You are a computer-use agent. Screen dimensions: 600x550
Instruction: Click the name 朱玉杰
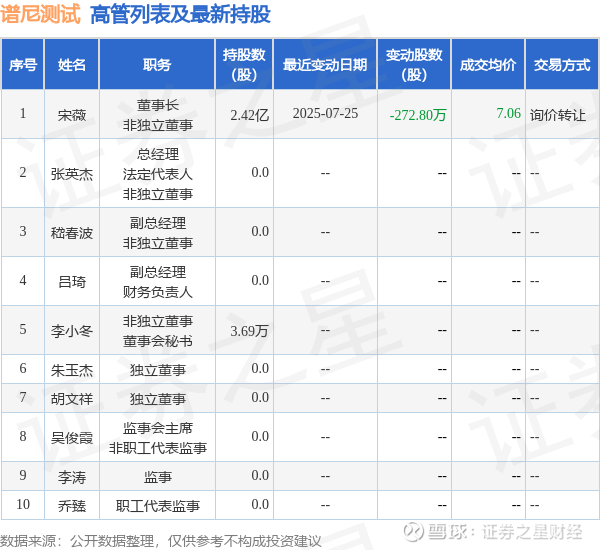[x=72, y=370]
